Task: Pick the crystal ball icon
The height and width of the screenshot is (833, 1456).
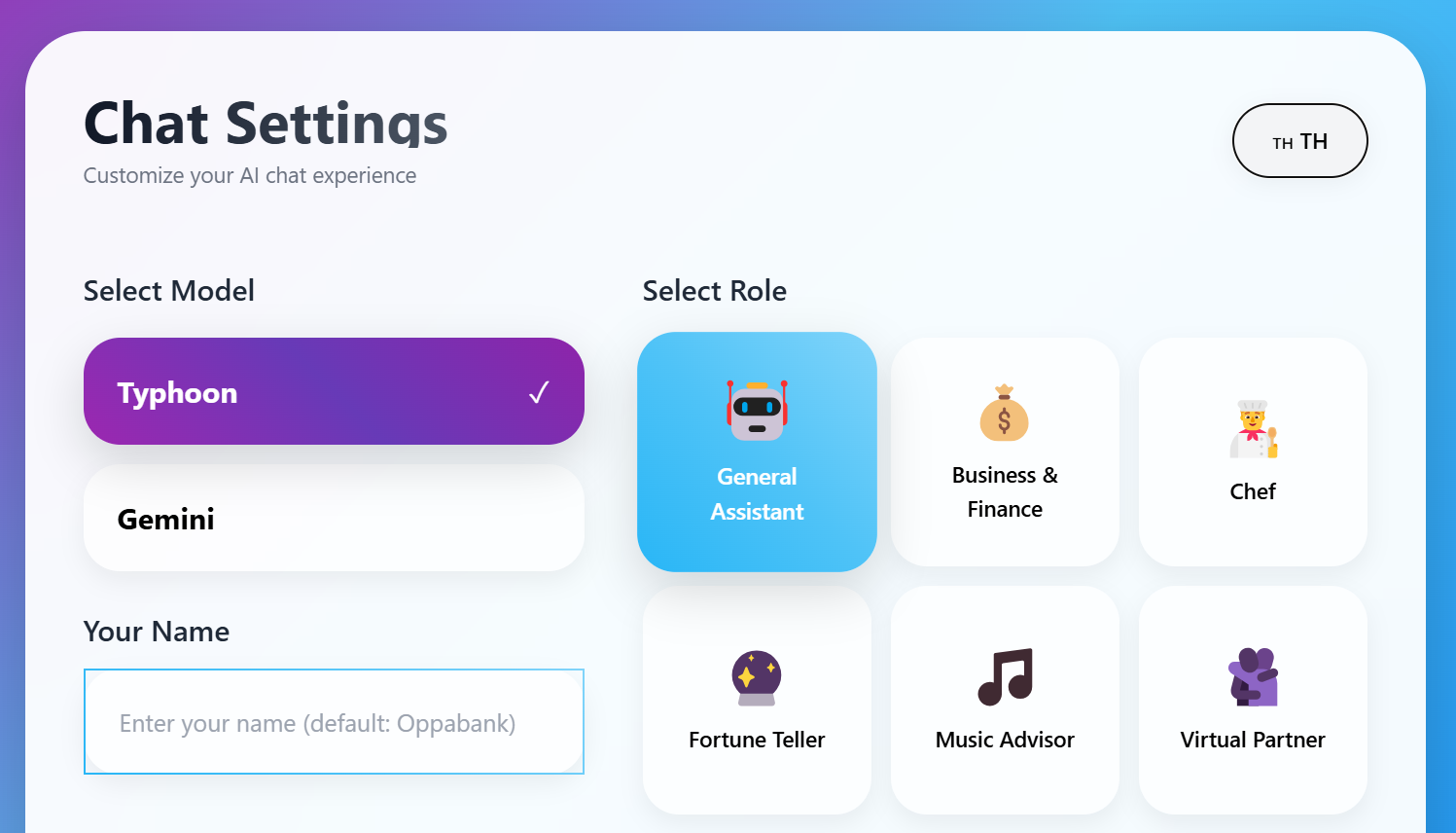Action: (757, 677)
